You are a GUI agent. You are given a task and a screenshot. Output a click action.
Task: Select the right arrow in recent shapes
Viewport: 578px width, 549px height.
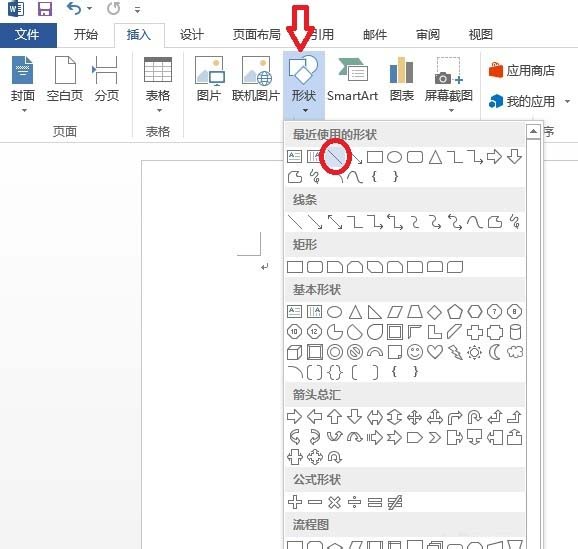coord(494,157)
